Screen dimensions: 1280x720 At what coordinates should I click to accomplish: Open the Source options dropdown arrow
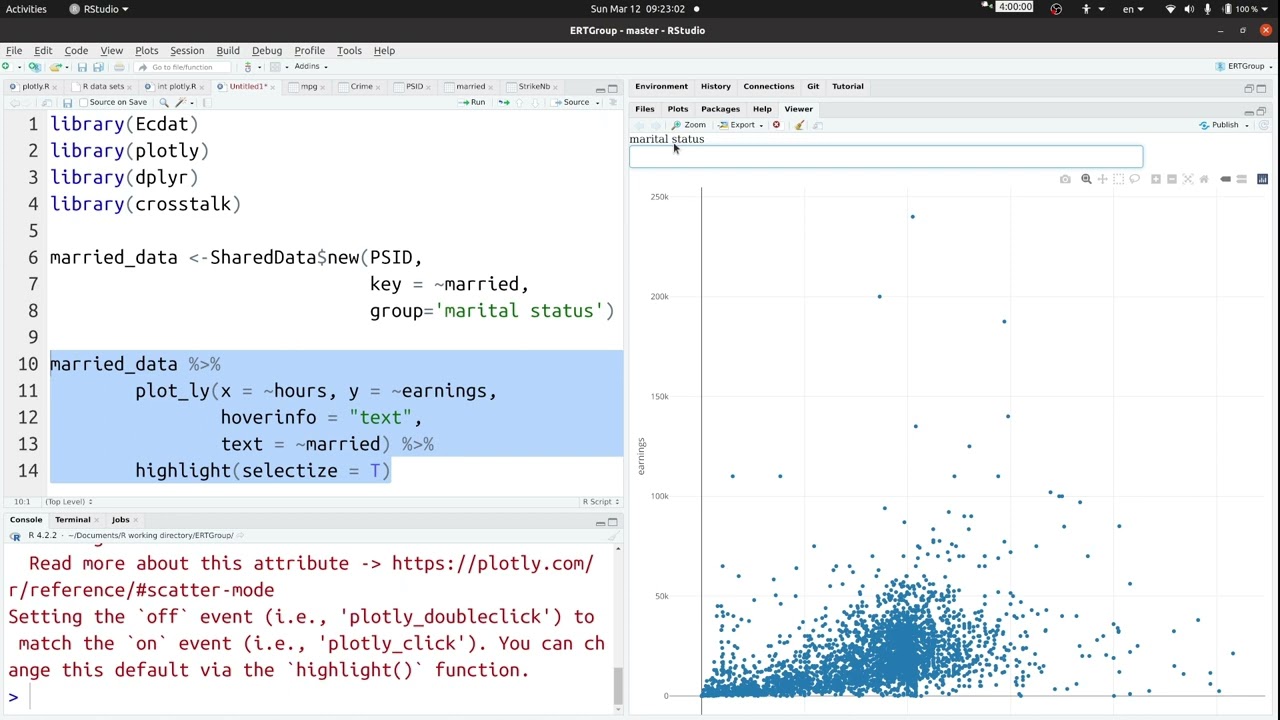click(597, 103)
